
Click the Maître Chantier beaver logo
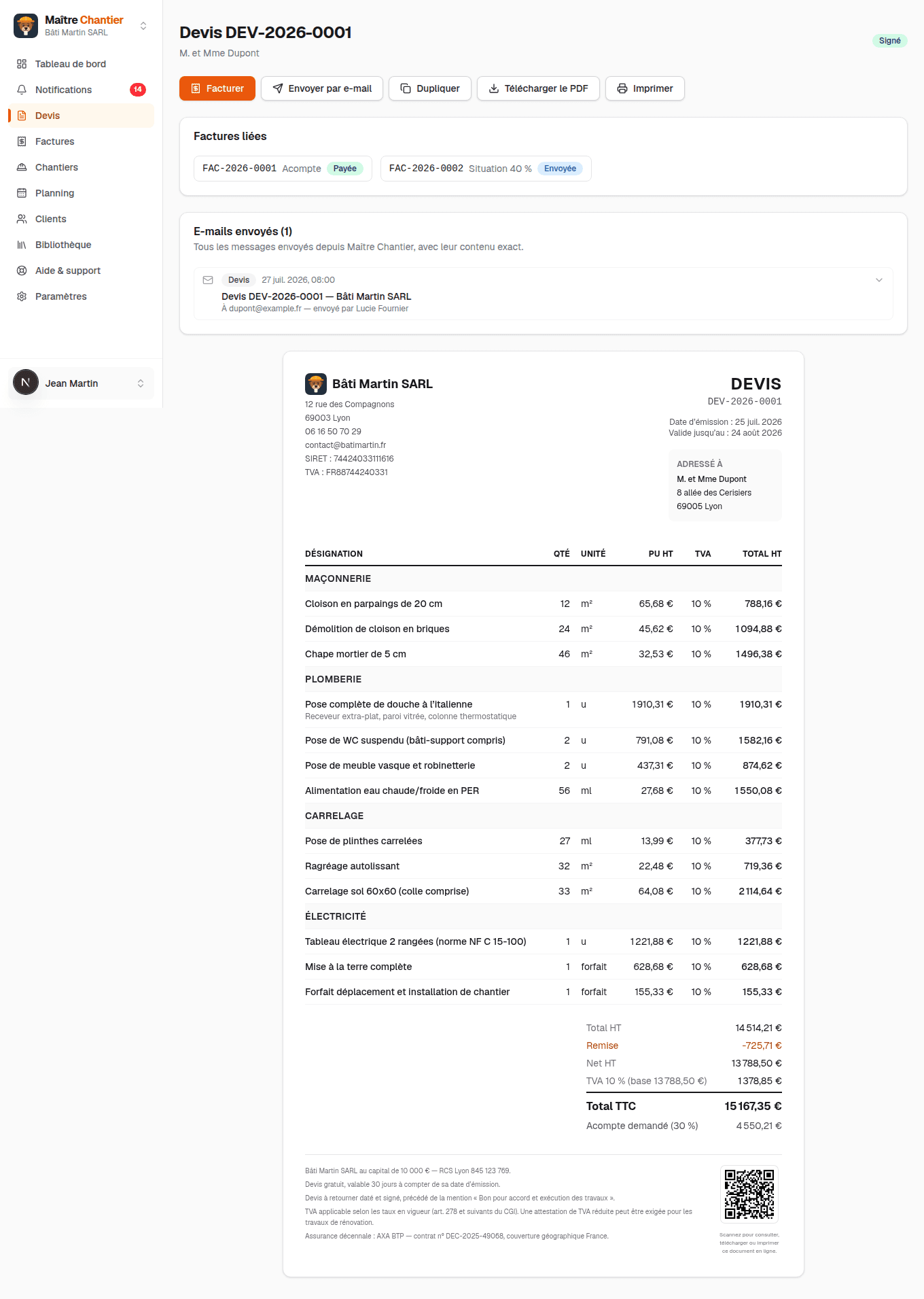click(x=26, y=26)
